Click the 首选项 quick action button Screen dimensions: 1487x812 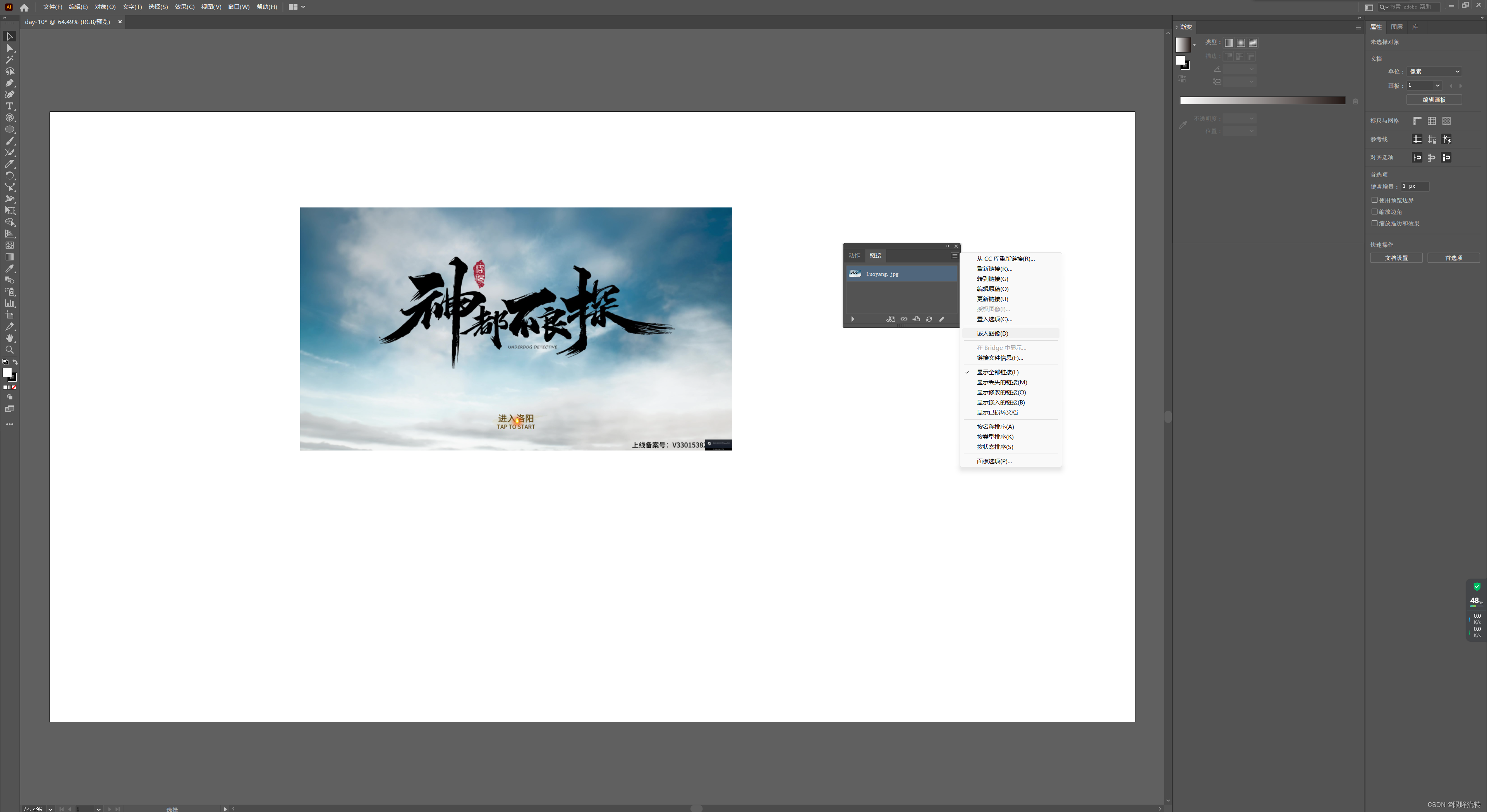(x=1454, y=258)
